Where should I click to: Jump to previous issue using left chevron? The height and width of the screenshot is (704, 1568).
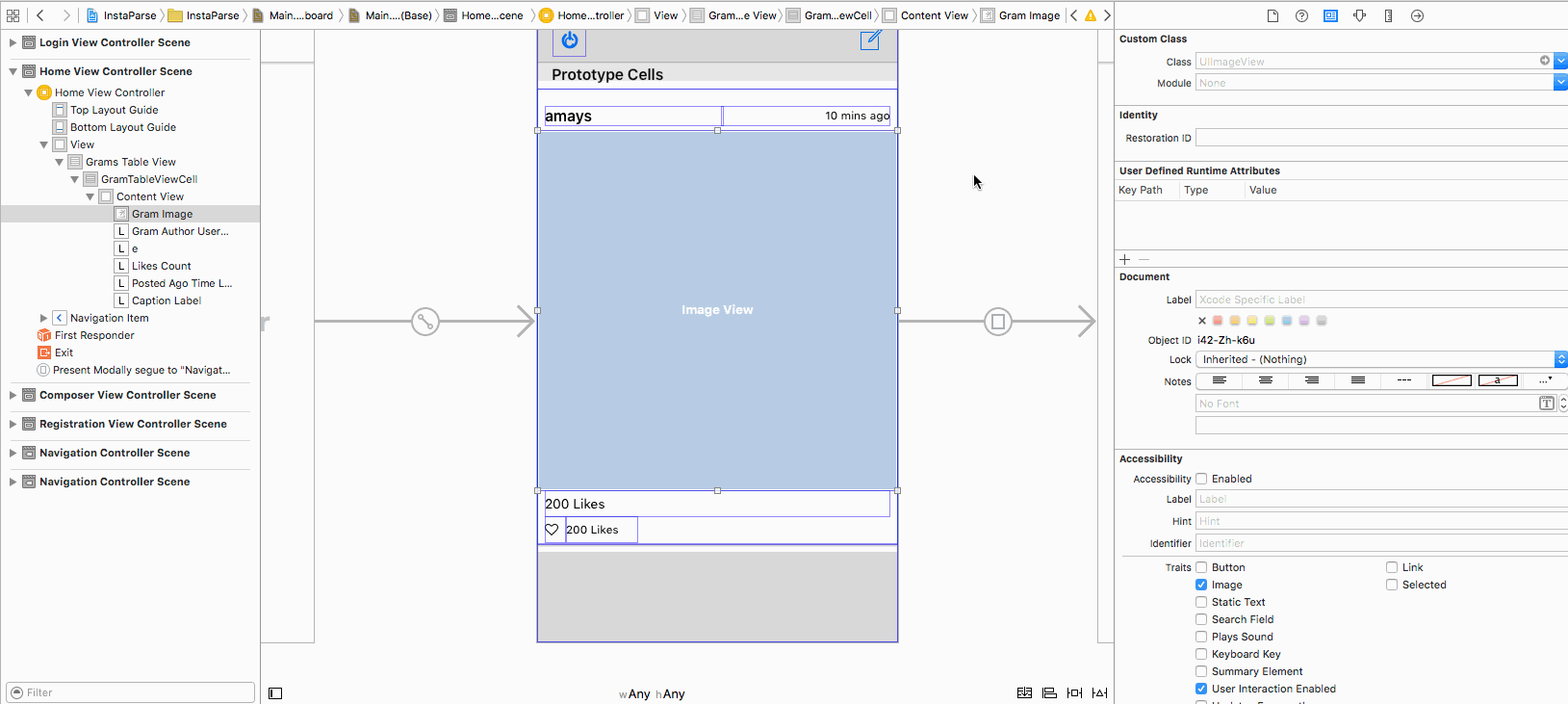[1074, 15]
